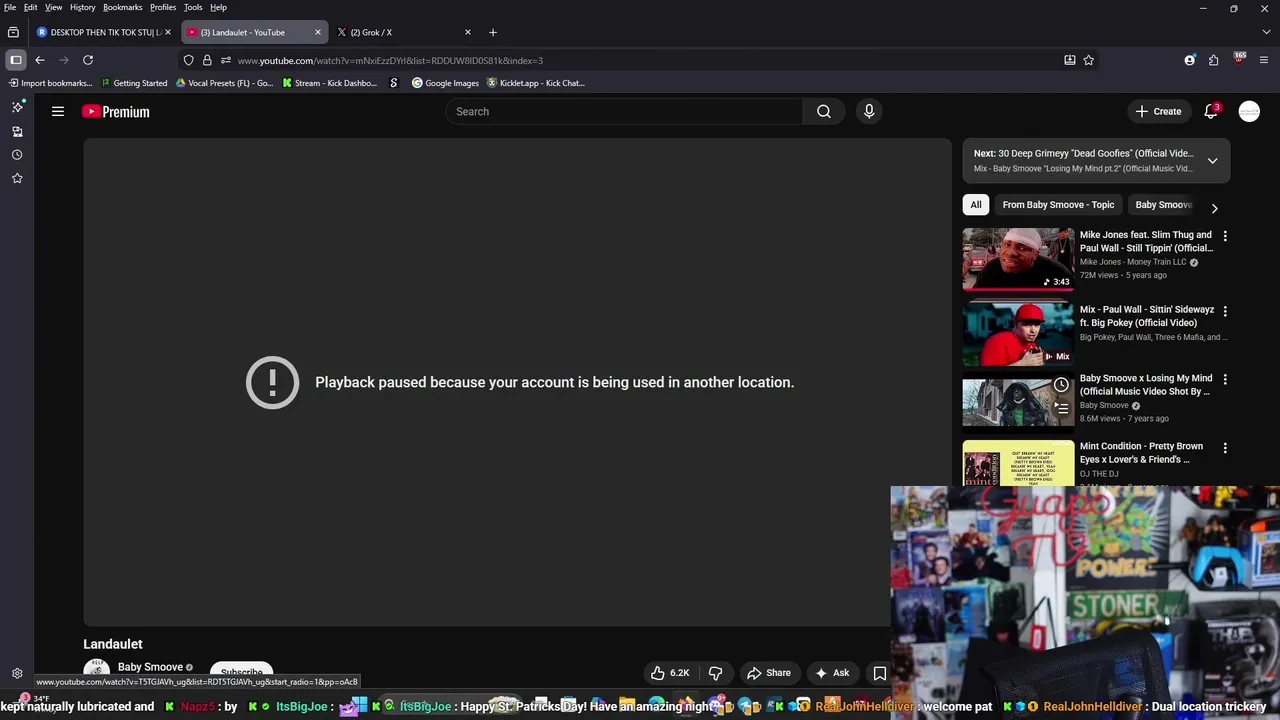Open the browser application hamburger menu

pos(1264,60)
